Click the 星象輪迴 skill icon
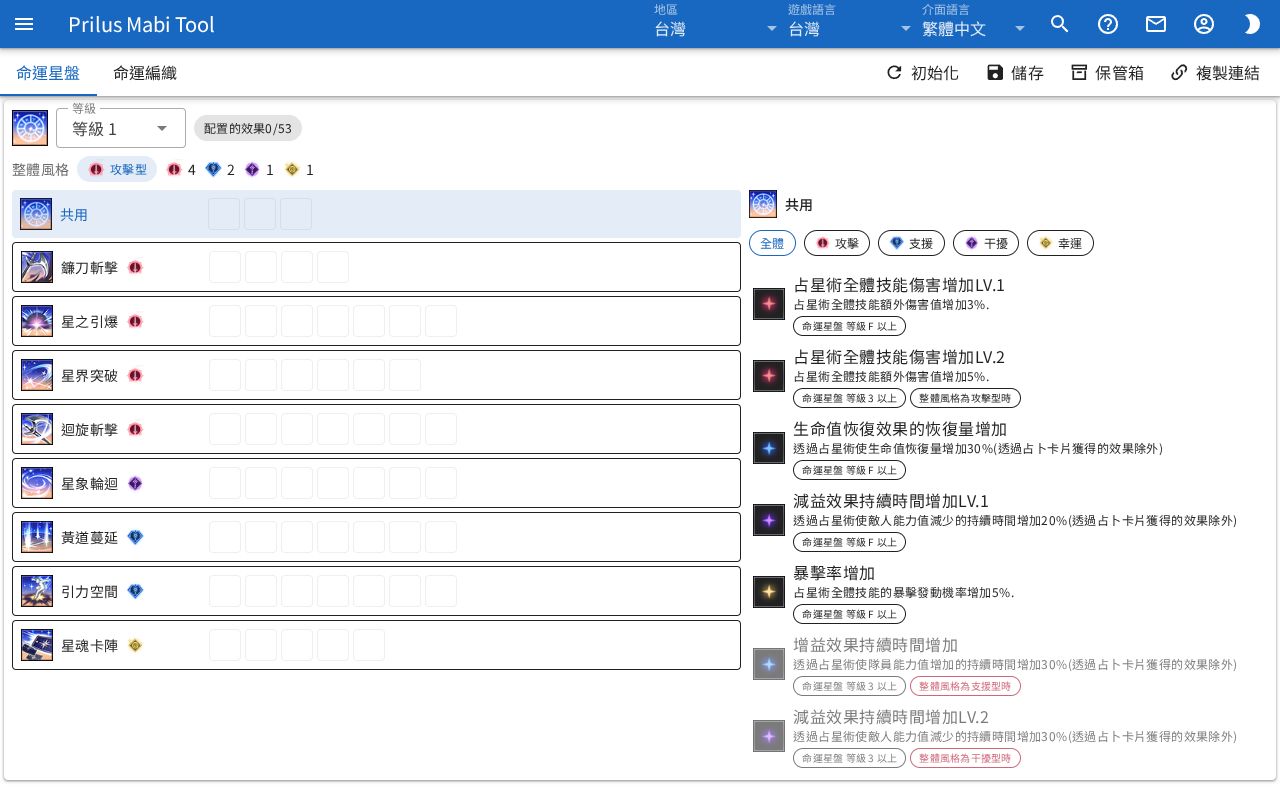 coord(37,484)
